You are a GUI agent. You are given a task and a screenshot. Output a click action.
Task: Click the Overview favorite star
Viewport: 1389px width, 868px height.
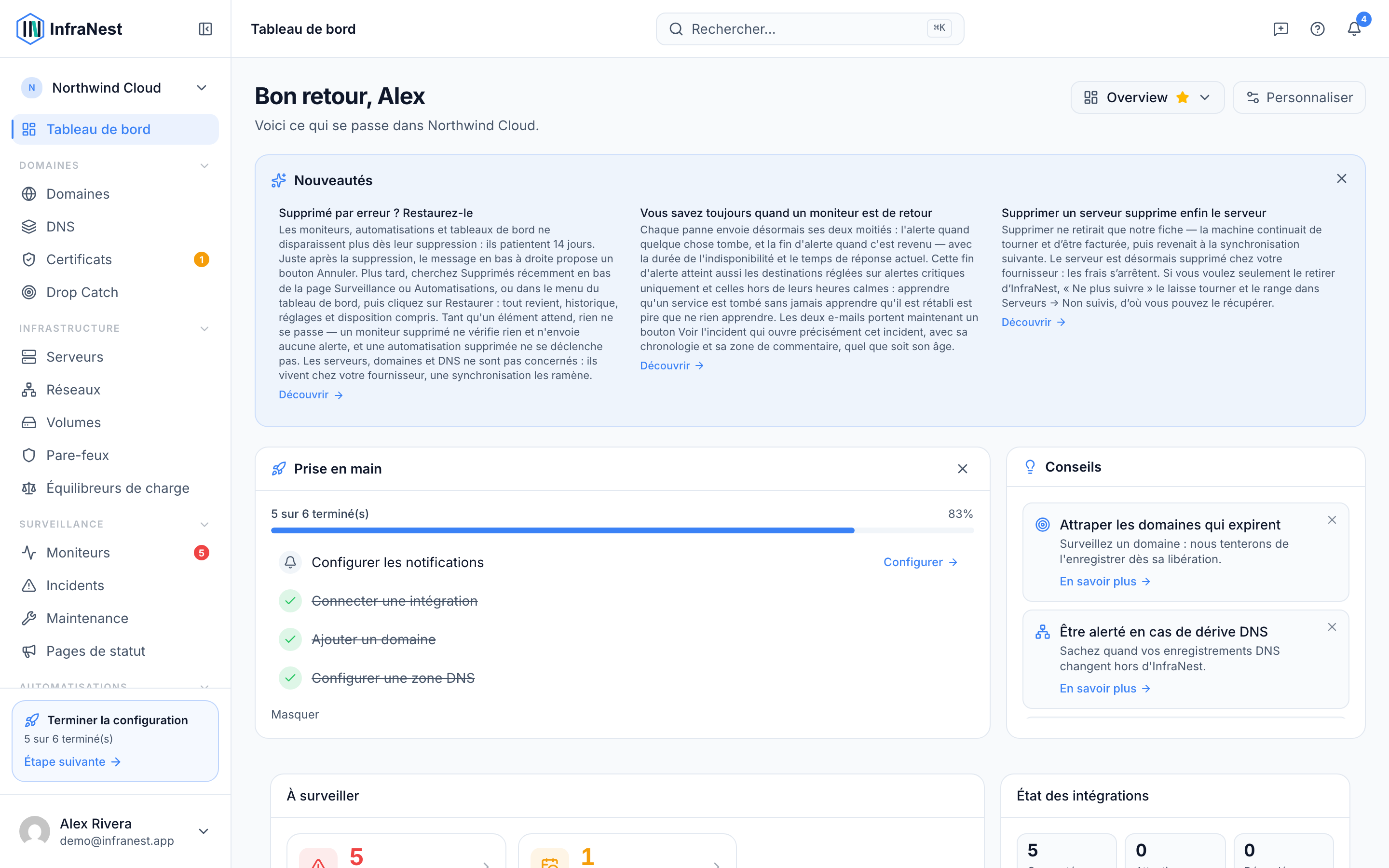tap(1183, 97)
